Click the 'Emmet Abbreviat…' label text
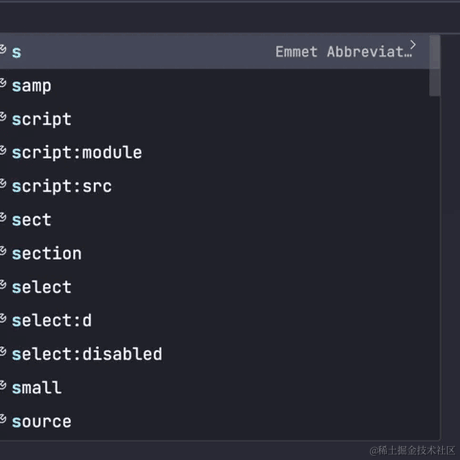460x460 pixels. tap(343, 52)
